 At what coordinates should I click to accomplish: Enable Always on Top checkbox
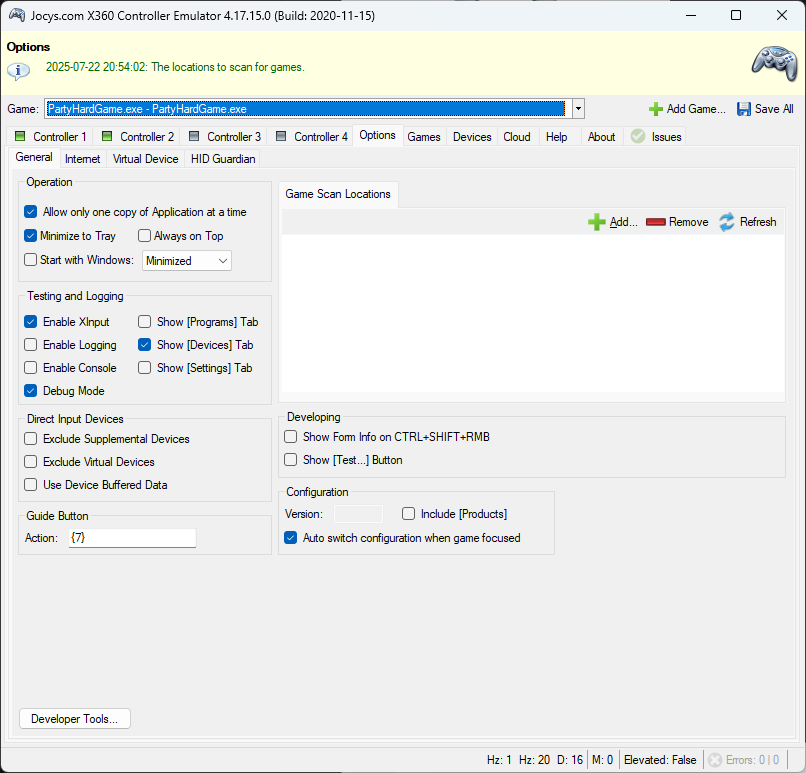pyautogui.click(x=144, y=236)
